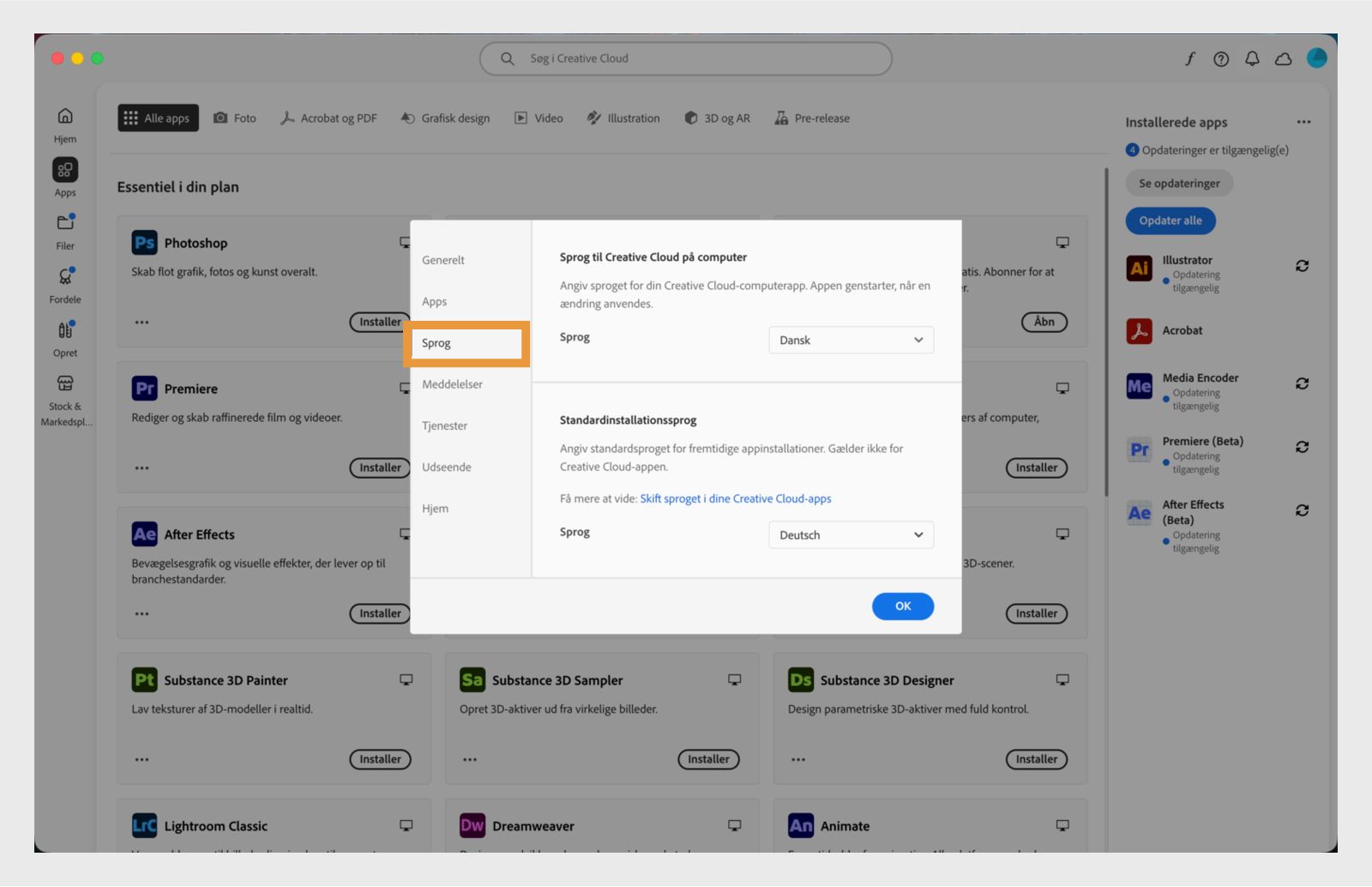The image size is (1372, 887).
Task: Follow 'Skift sproget i dine Creative Cloud-apps' link
Action: tap(736, 498)
